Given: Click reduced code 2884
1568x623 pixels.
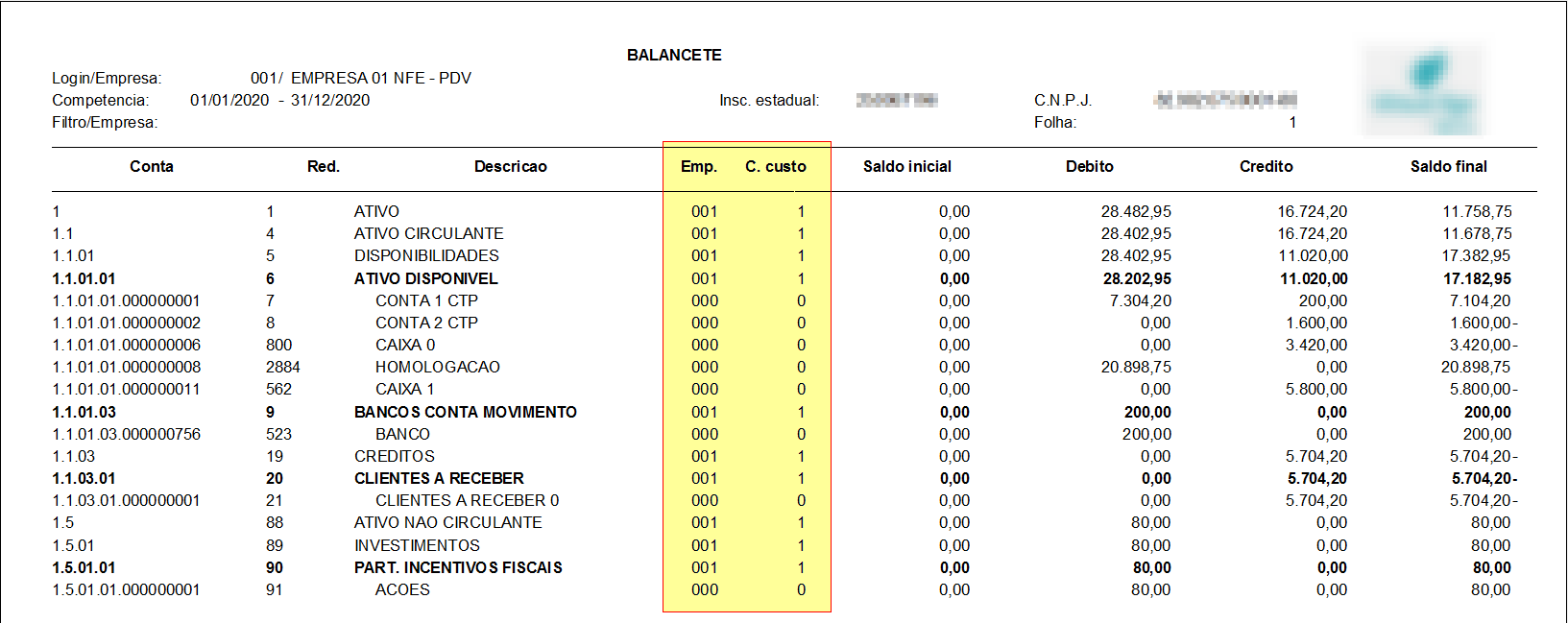Looking at the screenshot, I should point(283,367).
